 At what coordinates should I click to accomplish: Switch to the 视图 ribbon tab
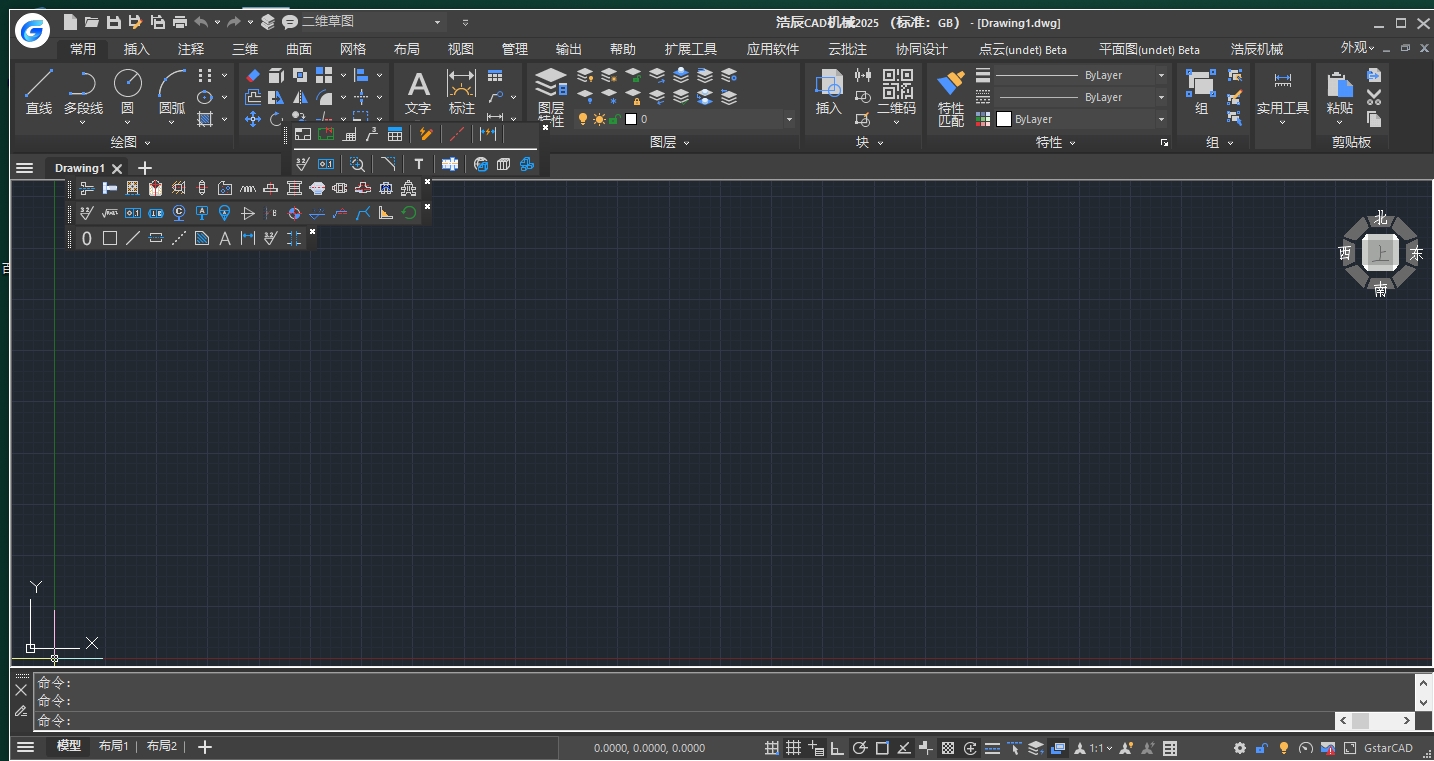click(461, 49)
